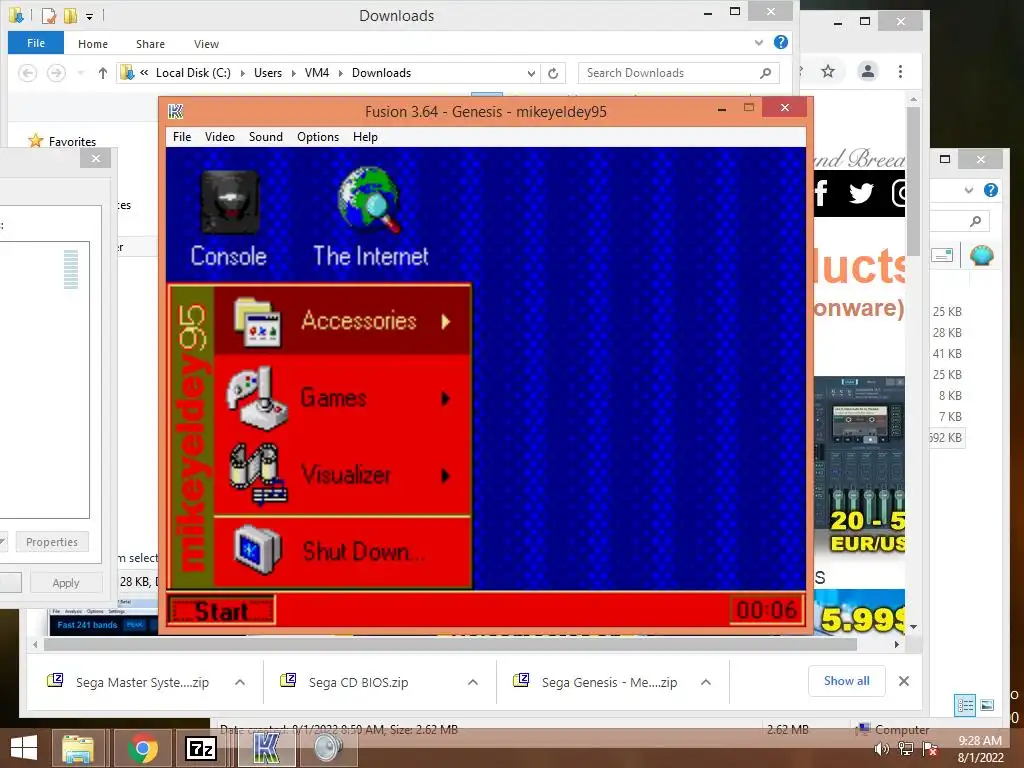The height and width of the screenshot is (768, 1024).
Task: Expand options for Sega CD BIOS.zip download
Action: coord(473,682)
